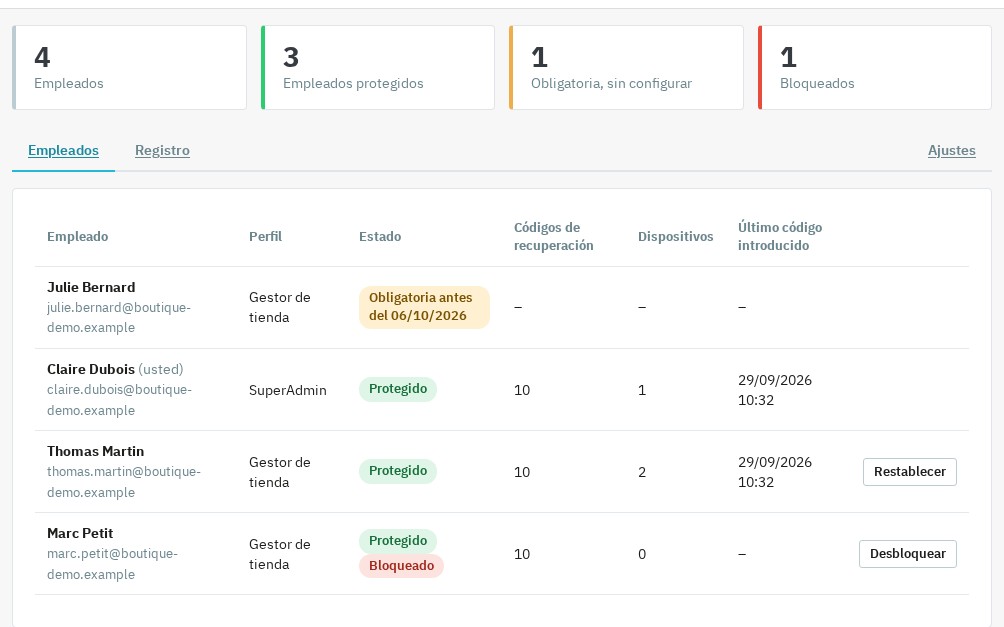Click the 'Códigos de recuperación' column header

553,236
